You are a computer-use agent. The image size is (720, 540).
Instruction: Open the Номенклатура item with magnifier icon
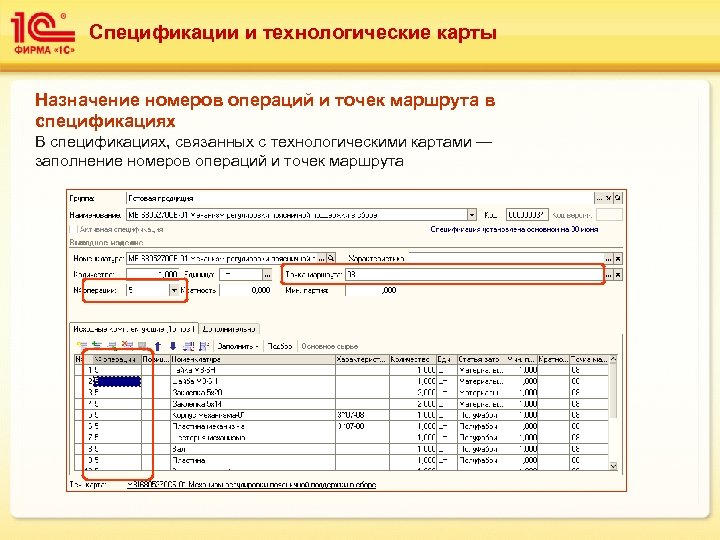(x=331, y=259)
